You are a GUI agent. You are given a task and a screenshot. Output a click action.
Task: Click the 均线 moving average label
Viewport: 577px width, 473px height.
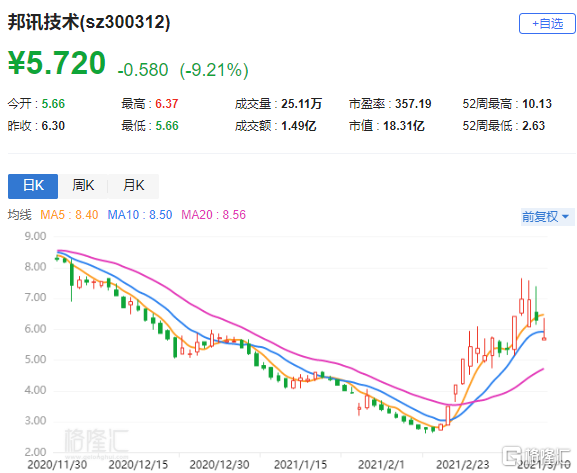20,215
